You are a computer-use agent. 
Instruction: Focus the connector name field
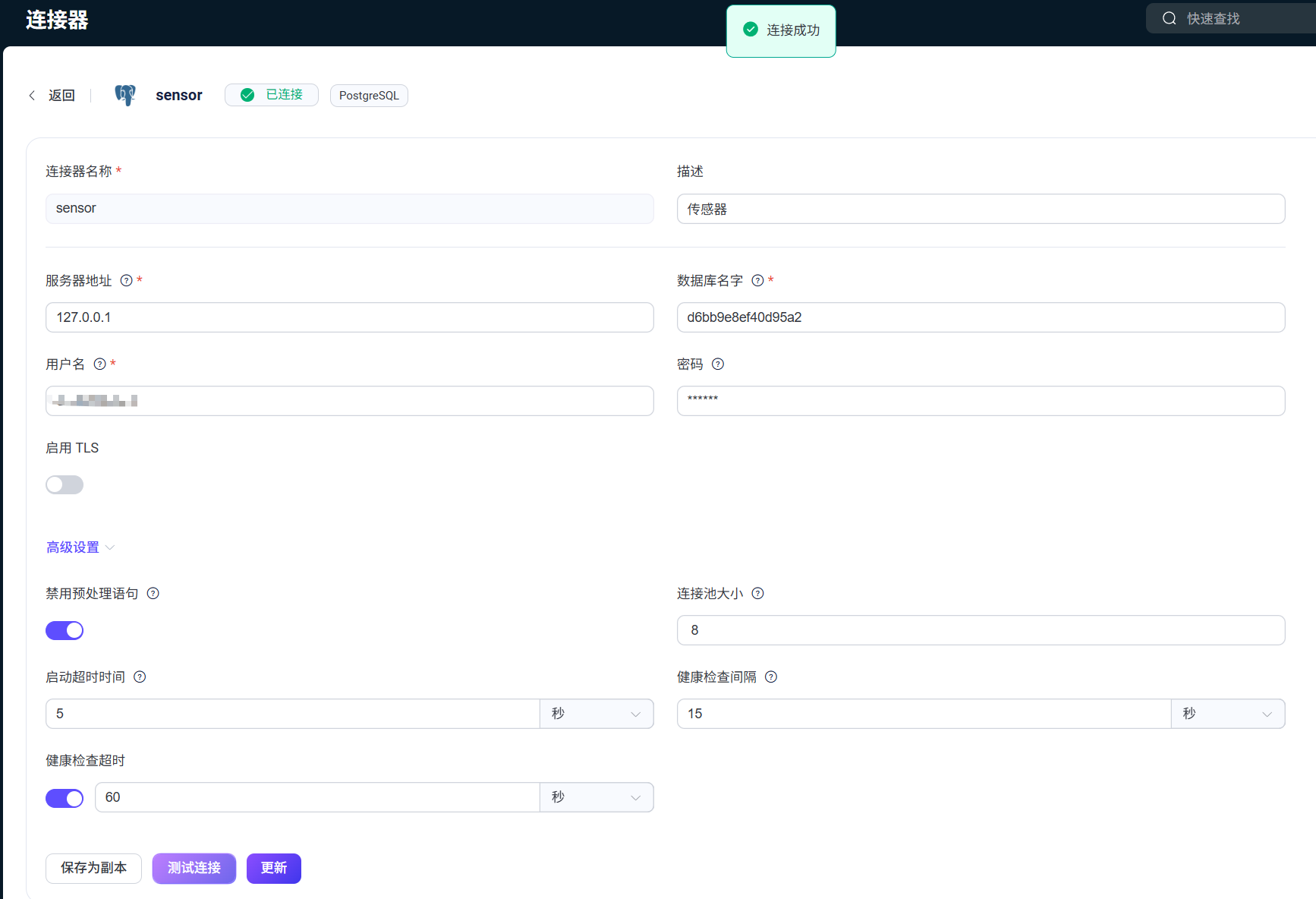[x=350, y=209]
